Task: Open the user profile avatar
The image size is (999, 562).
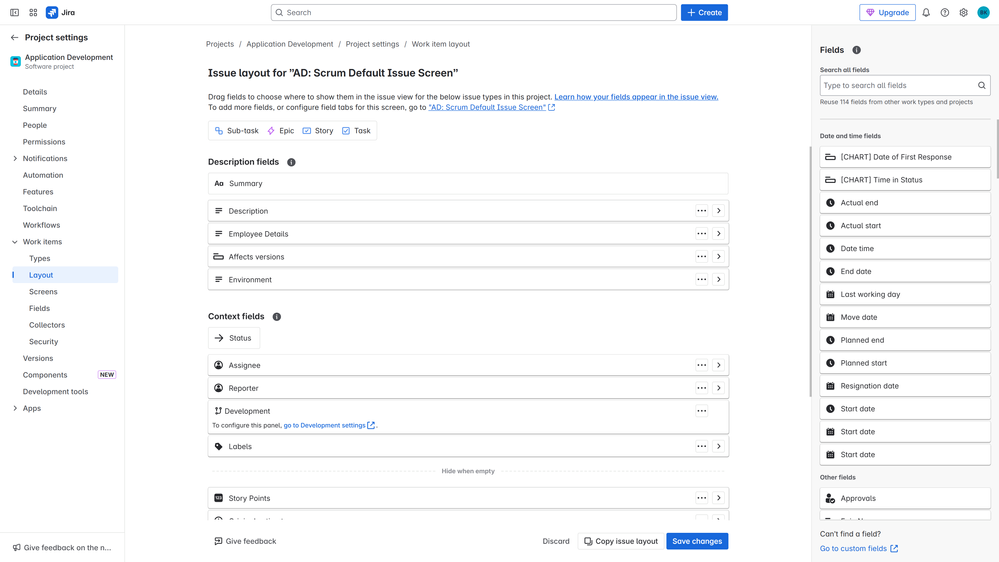Action: click(983, 12)
